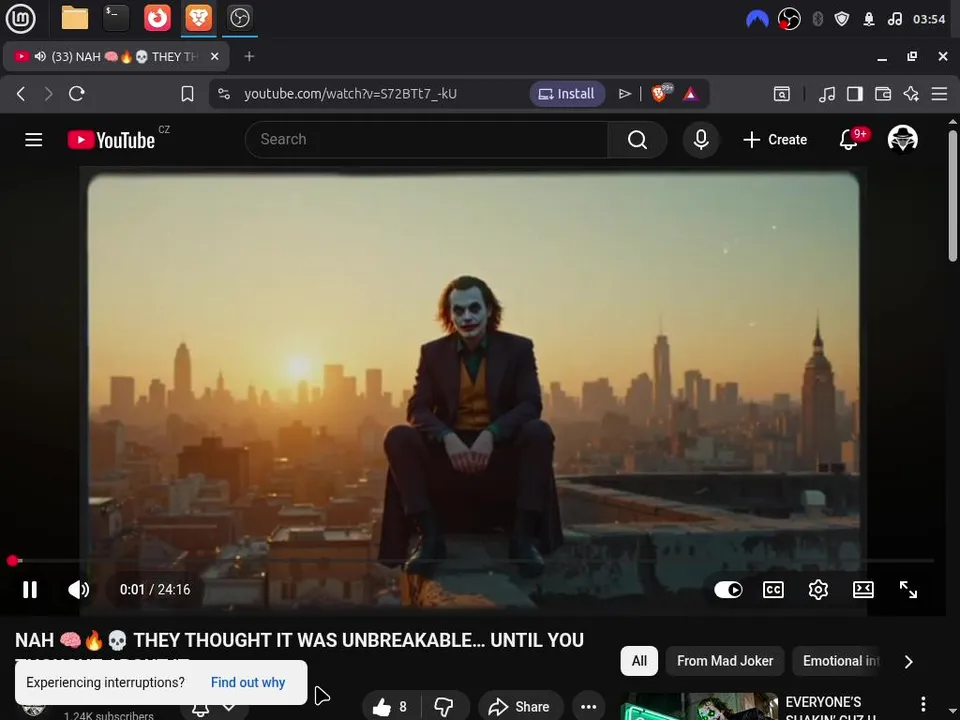Image resolution: width=960 pixels, height=720 pixels.
Task: Install YouTube as an app
Action: tap(567, 94)
